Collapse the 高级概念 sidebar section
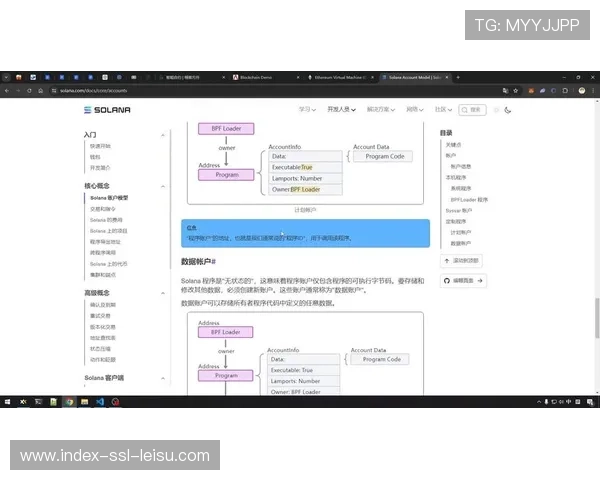This screenshot has width=600, height=480. point(163,293)
